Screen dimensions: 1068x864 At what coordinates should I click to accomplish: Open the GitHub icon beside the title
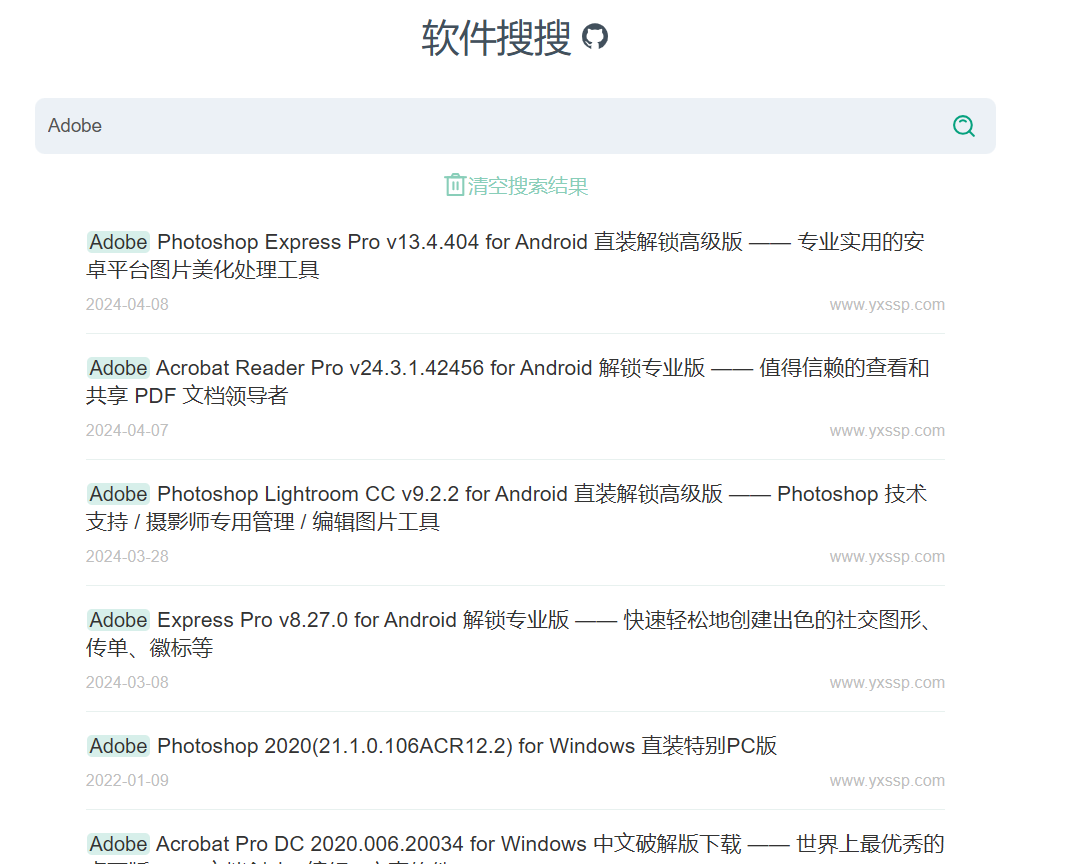click(x=595, y=37)
